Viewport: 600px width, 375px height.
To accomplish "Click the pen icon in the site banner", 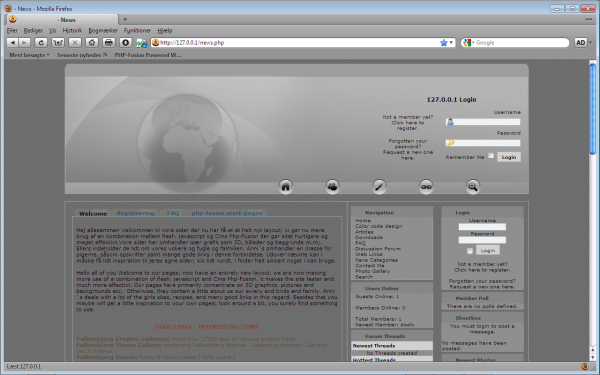I will tap(379, 186).
